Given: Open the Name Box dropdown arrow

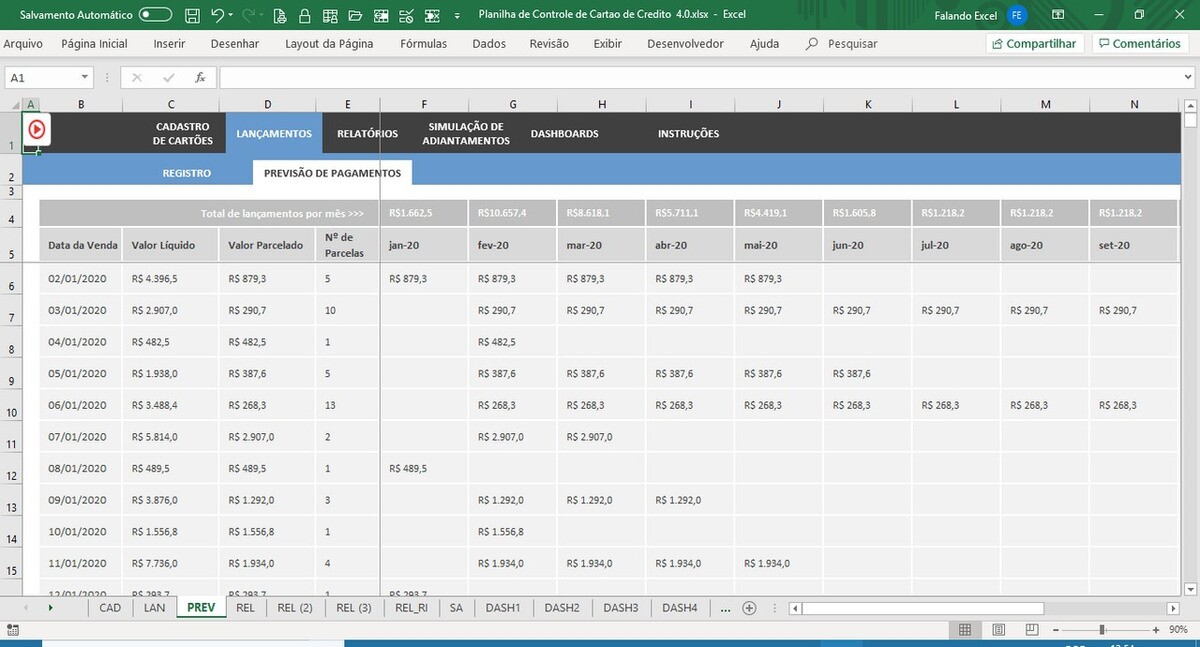Looking at the screenshot, I should point(85,78).
